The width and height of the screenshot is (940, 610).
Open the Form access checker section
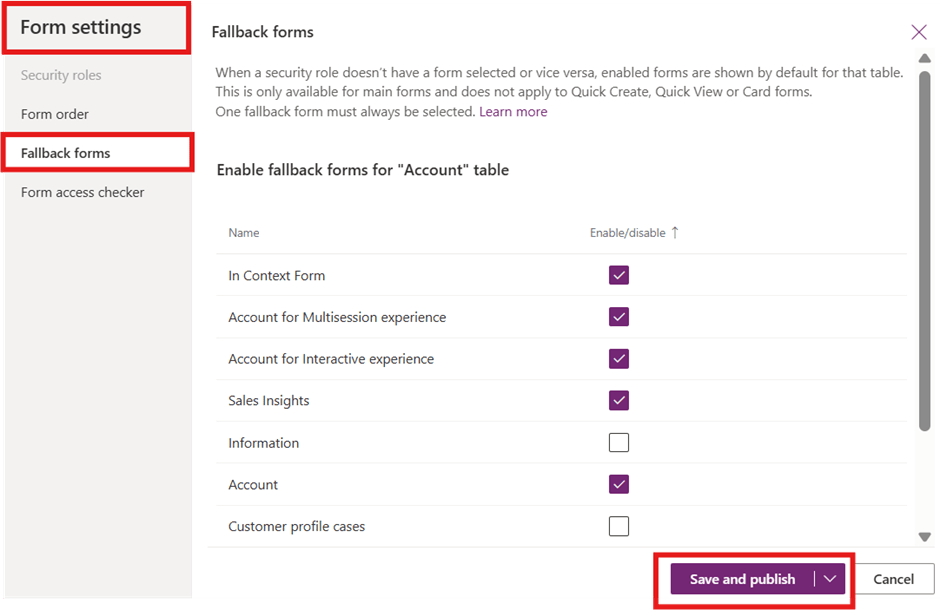point(83,192)
